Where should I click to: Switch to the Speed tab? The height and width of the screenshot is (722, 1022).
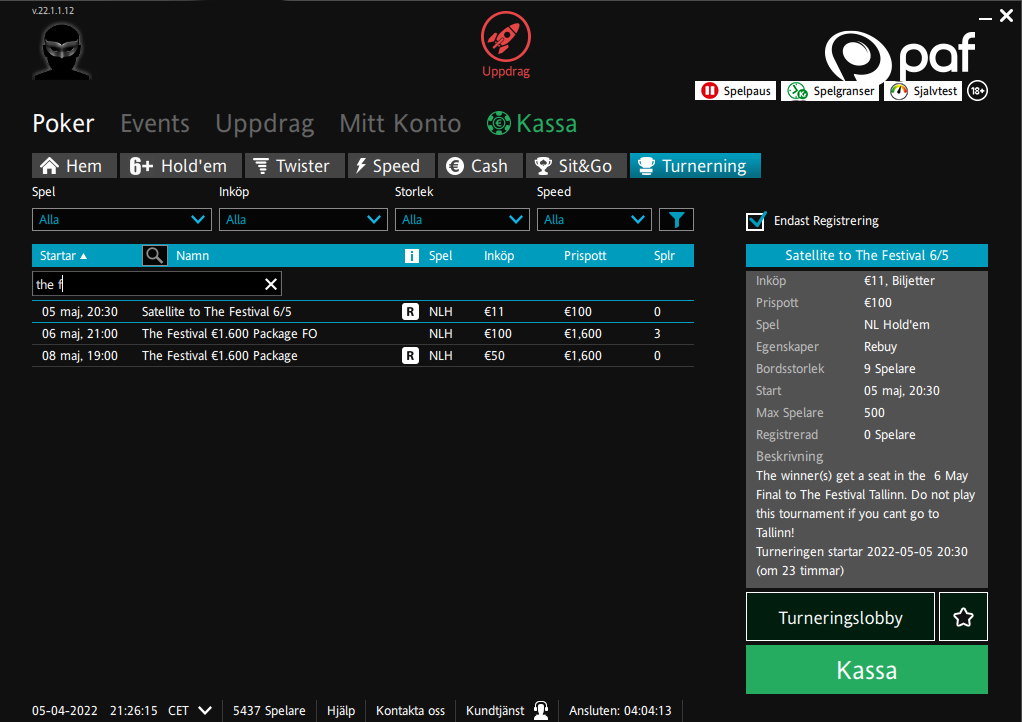390,166
